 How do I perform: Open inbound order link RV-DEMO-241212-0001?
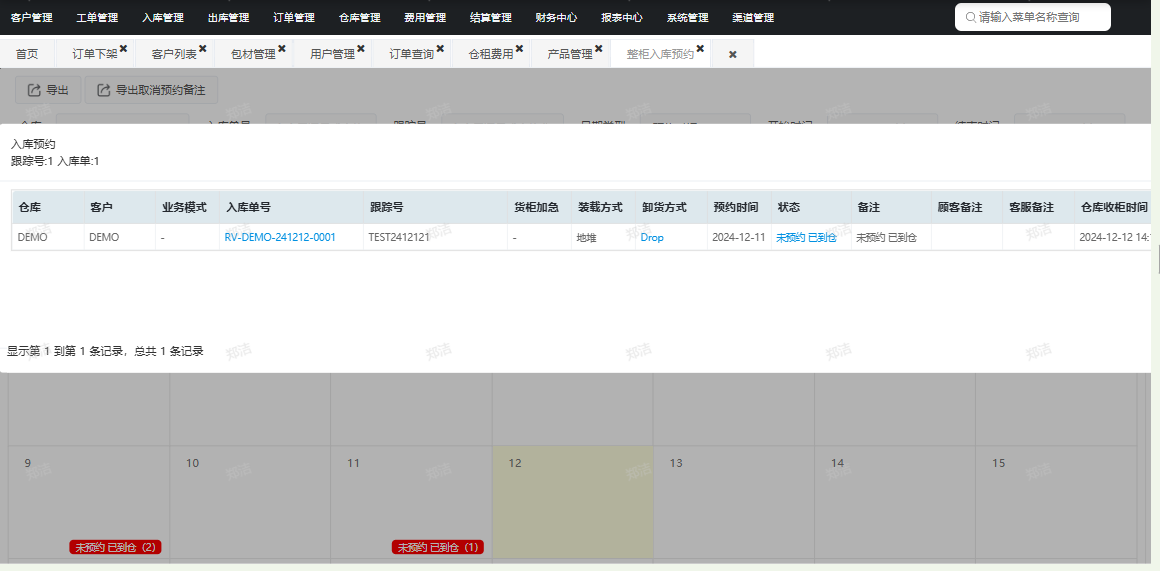[280, 237]
